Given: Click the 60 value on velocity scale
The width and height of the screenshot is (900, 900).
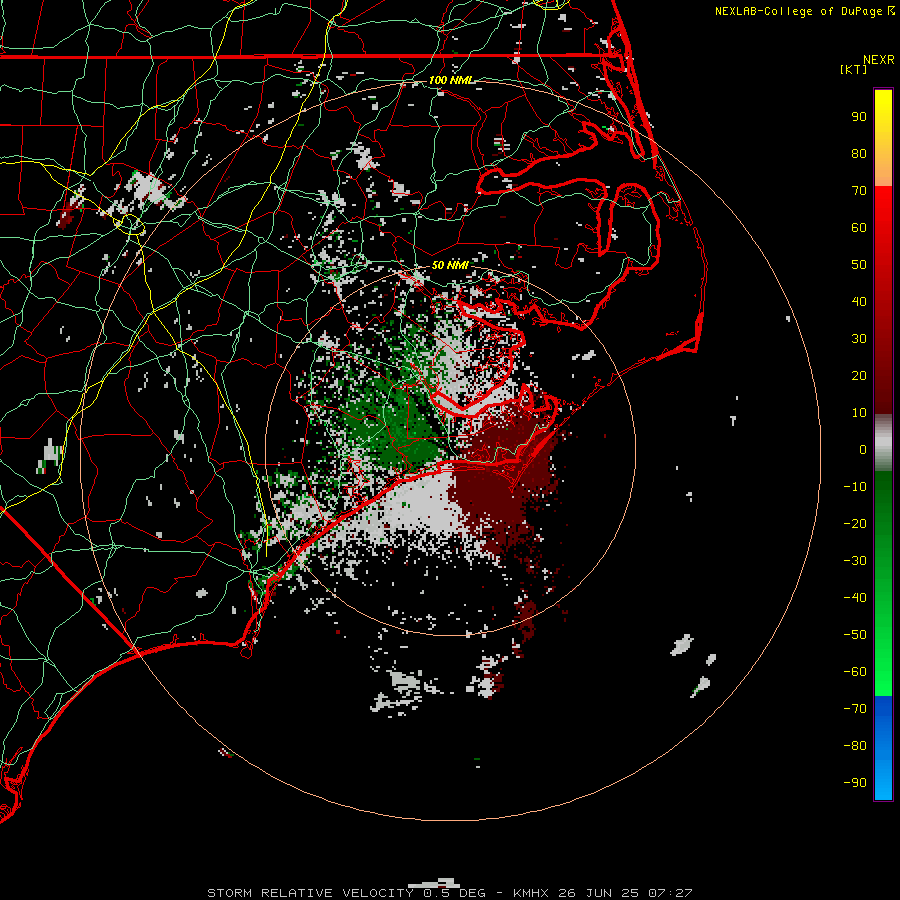Looking at the screenshot, I should coord(859,228).
